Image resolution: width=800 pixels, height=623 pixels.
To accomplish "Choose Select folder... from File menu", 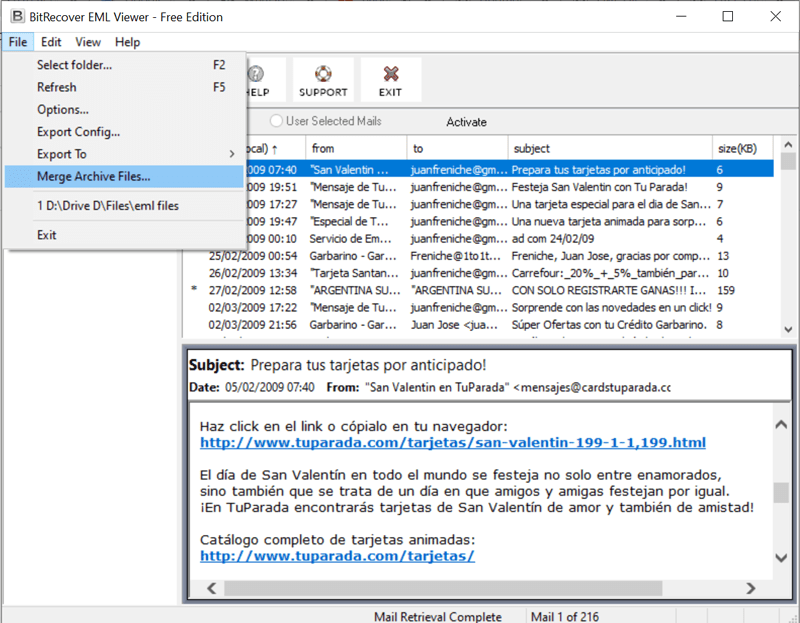I will [124, 65].
